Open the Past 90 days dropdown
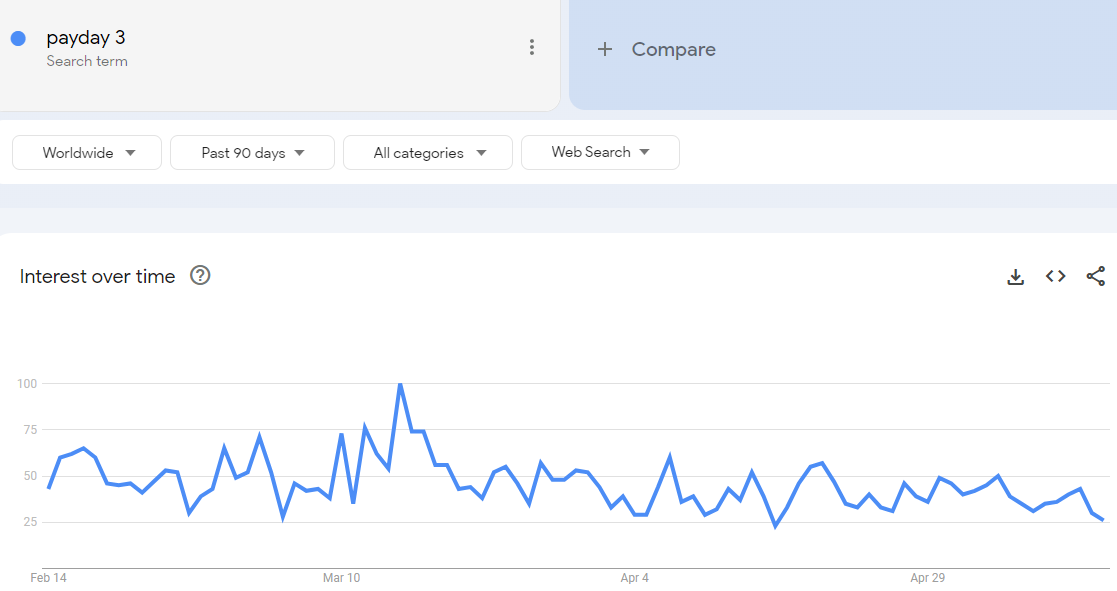This screenshot has width=1117, height=591. coord(252,152)
